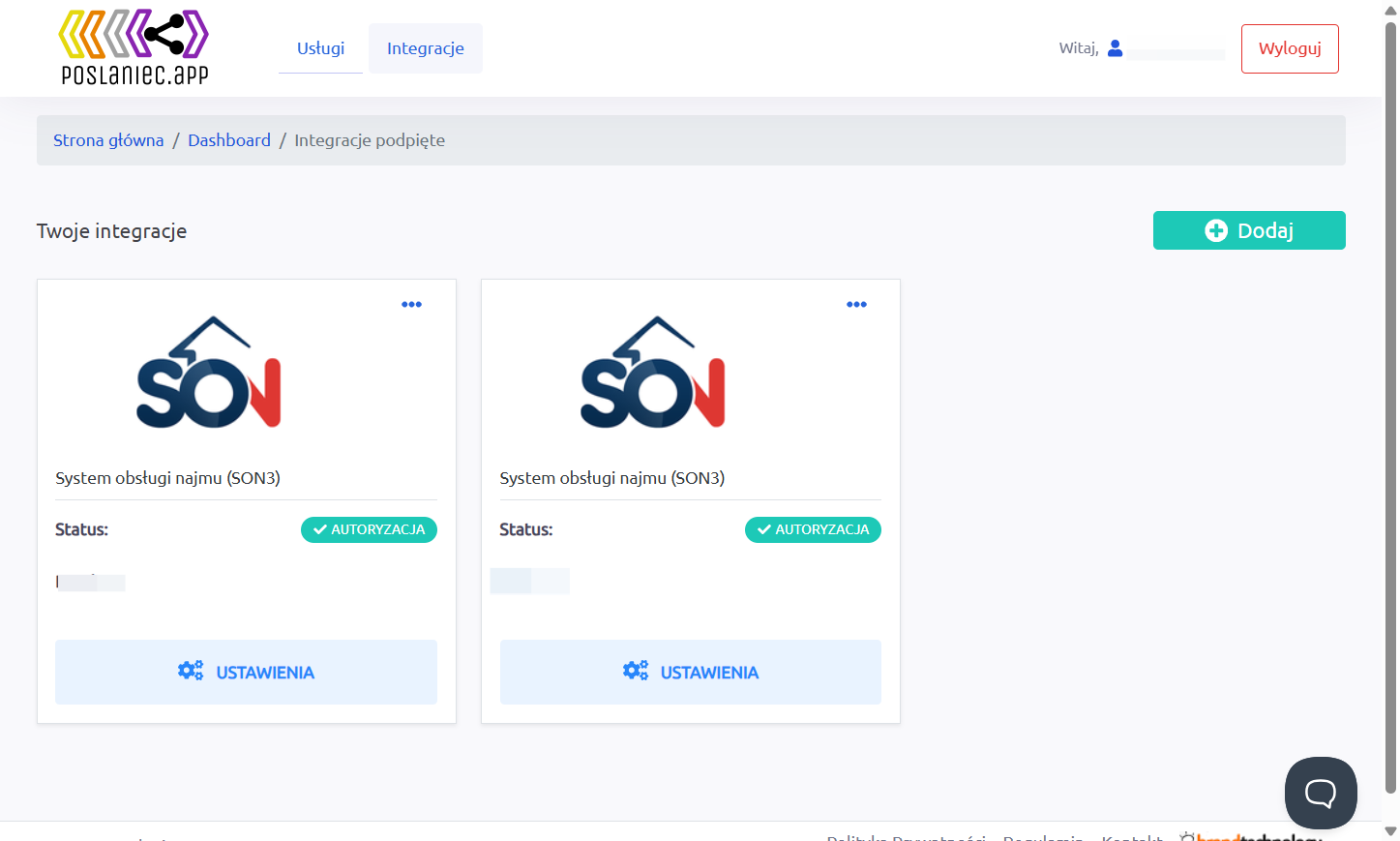Click the scrollbar down arrow
Image resolution: width=1400 pixels, height=841 pixels.
pos(1390,831)
